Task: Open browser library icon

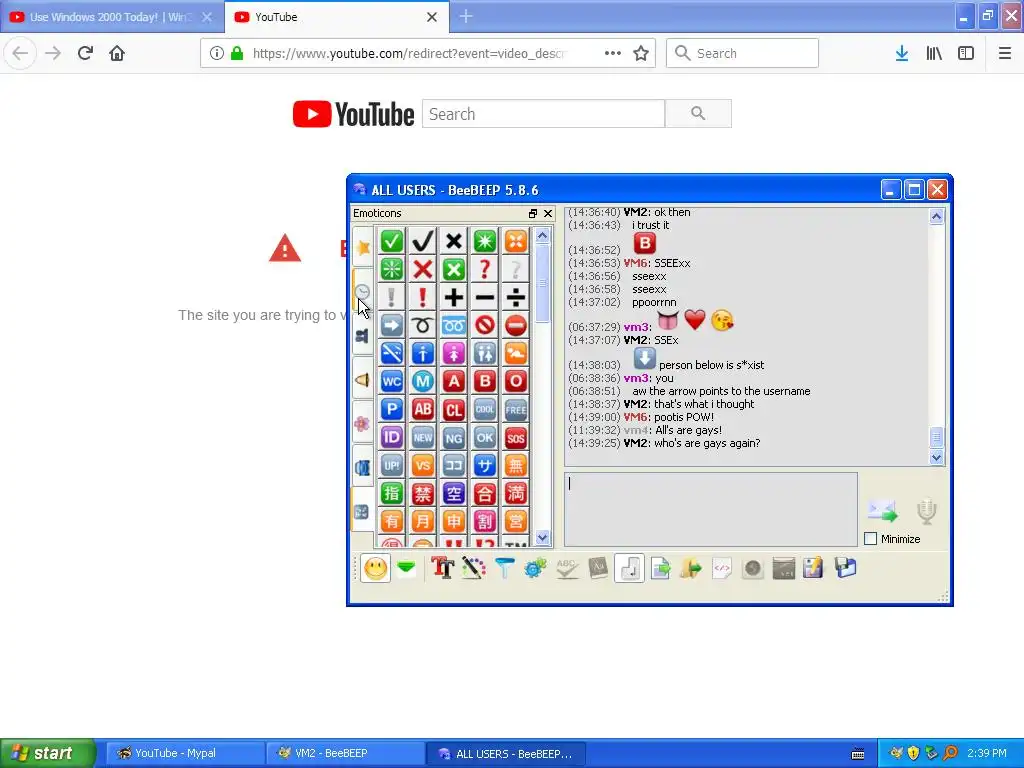Action: (x=934, y=53)
